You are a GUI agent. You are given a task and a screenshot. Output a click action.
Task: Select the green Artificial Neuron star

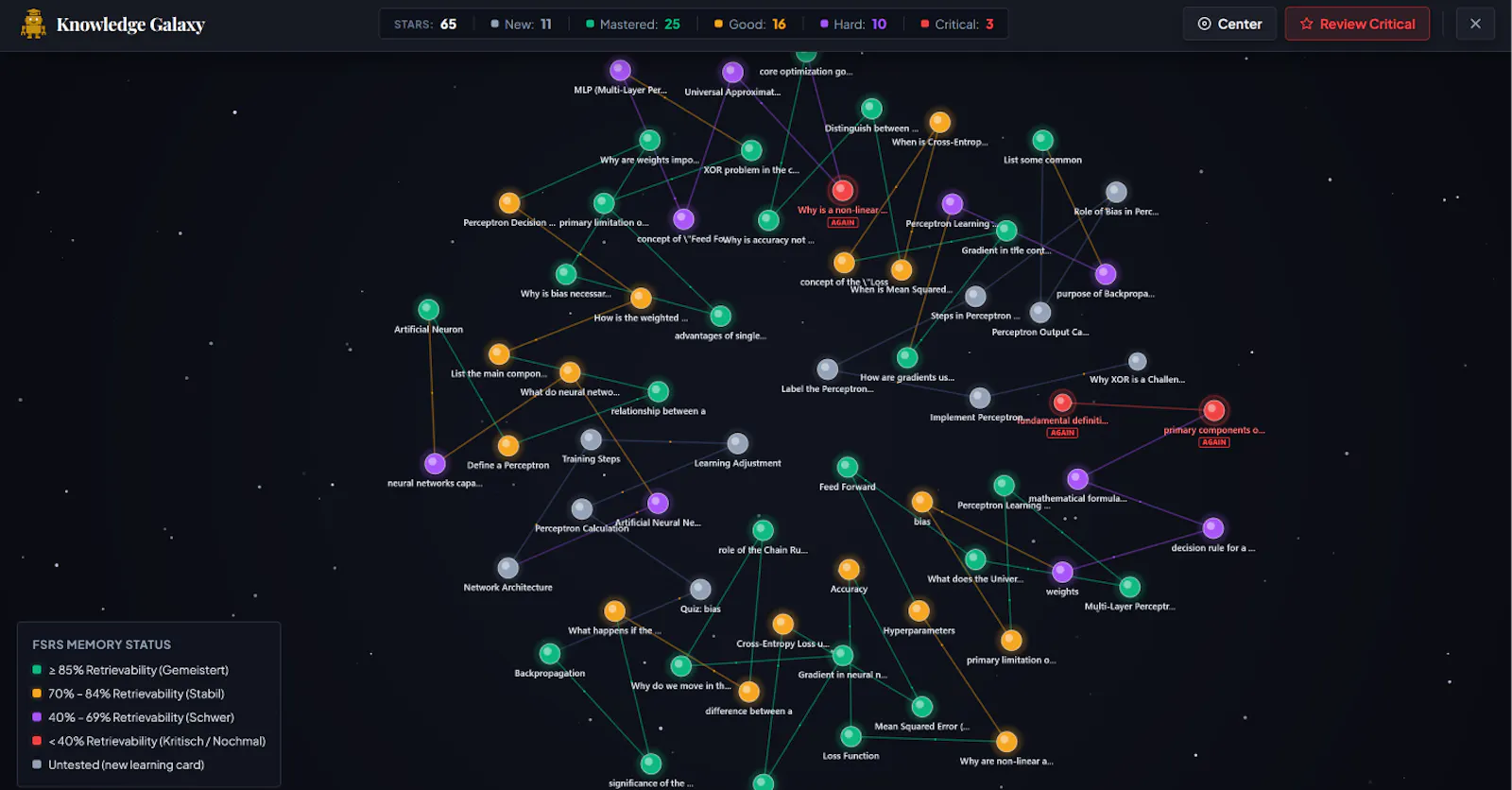428,309
